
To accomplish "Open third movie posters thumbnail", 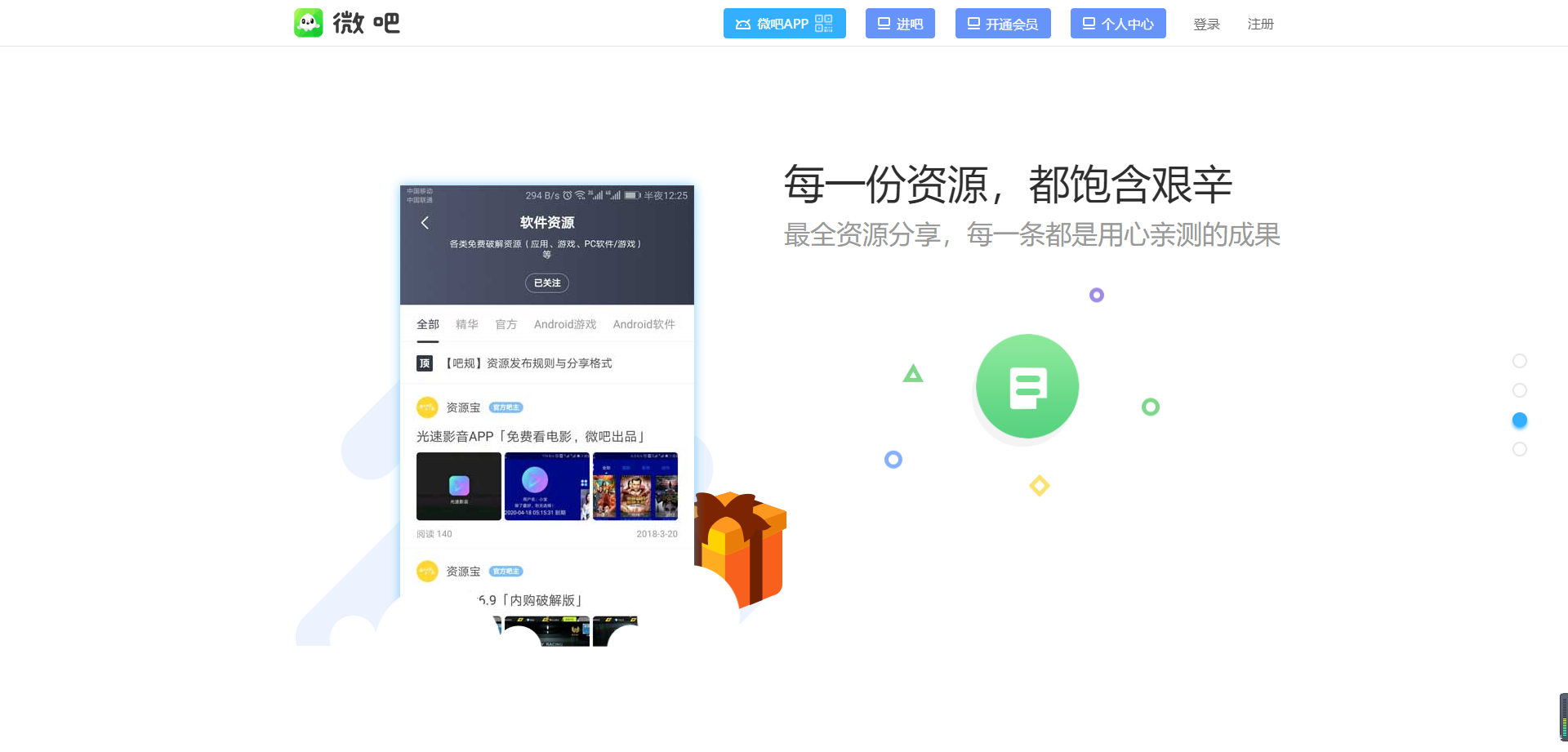I will [635, 486].
